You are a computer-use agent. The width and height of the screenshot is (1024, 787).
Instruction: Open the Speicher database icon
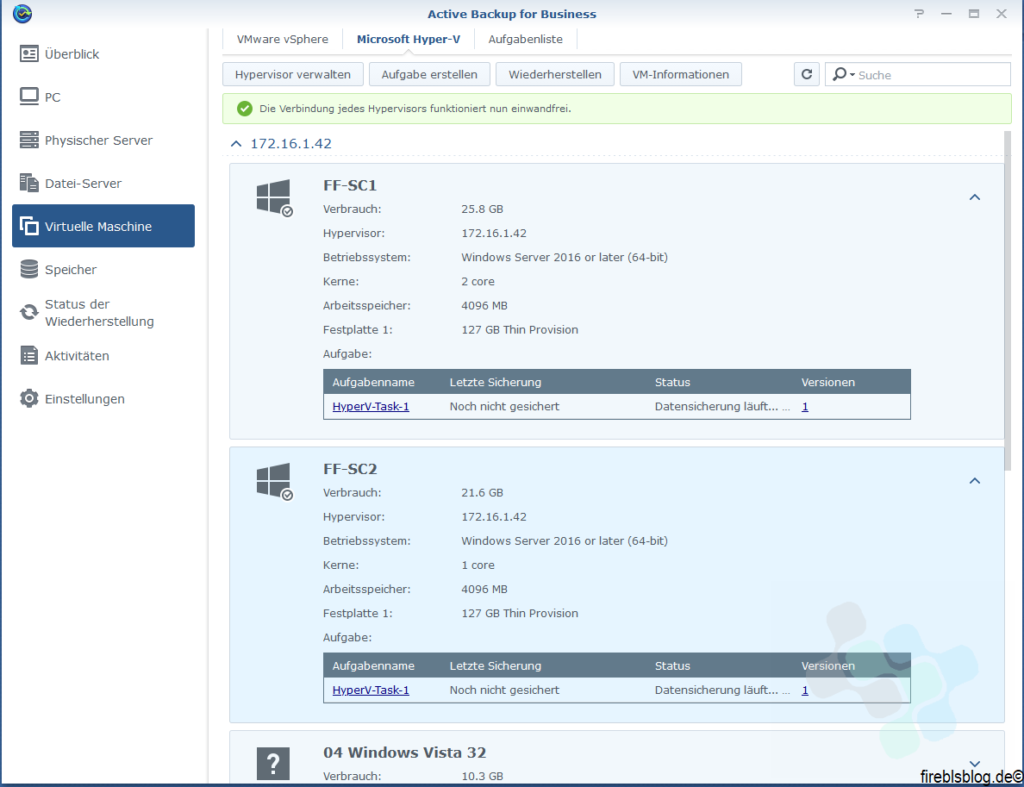click(x=29, y=269)
